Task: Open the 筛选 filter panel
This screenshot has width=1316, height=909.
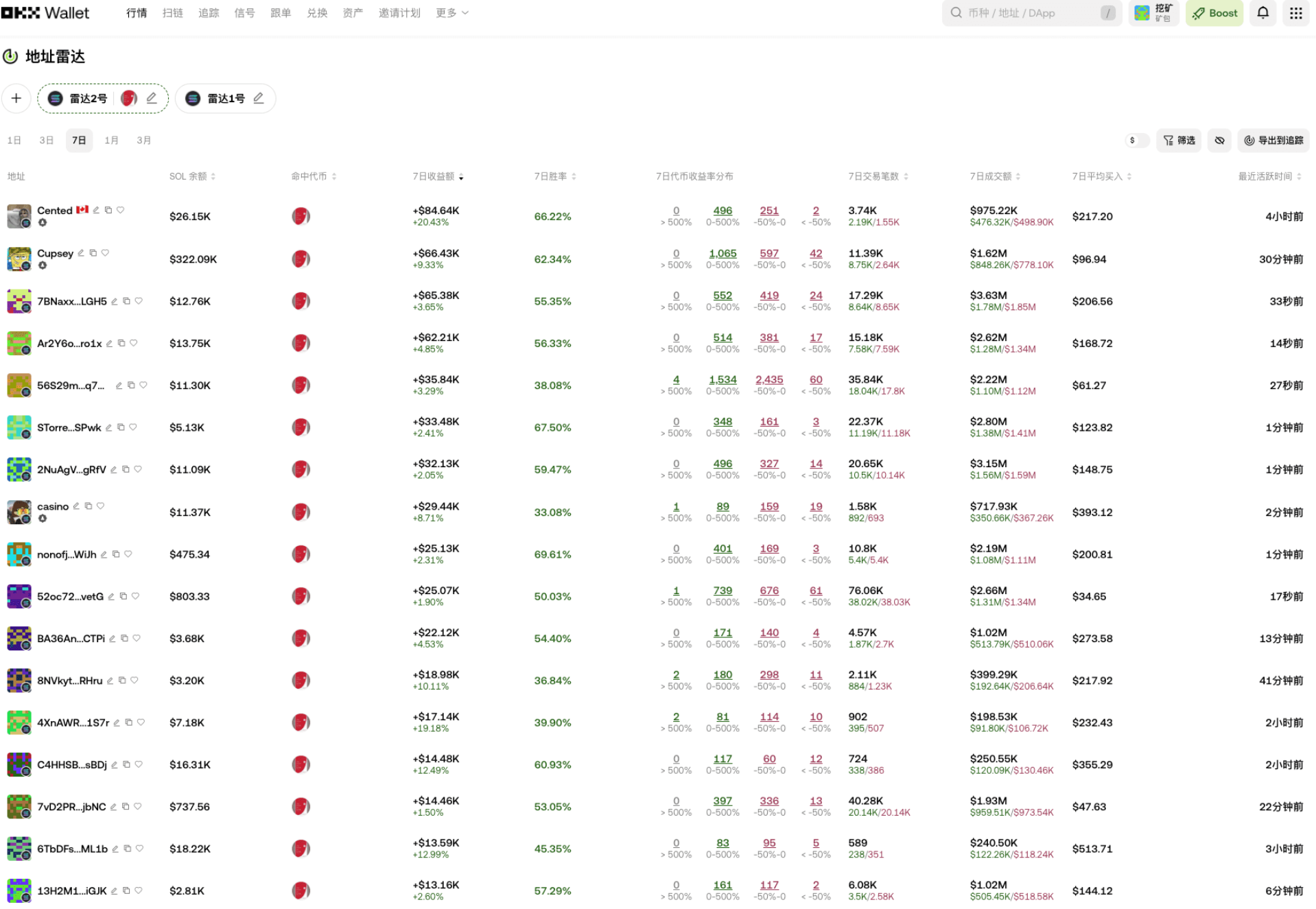Action: 1178,140
